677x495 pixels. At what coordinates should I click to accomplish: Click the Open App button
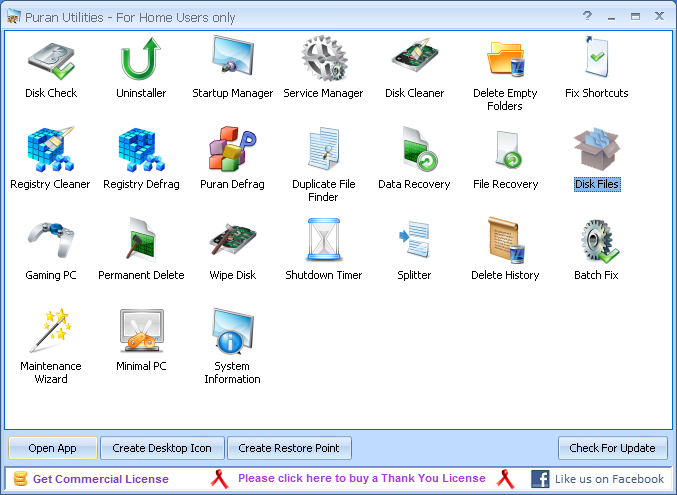[x=53, y=448]
